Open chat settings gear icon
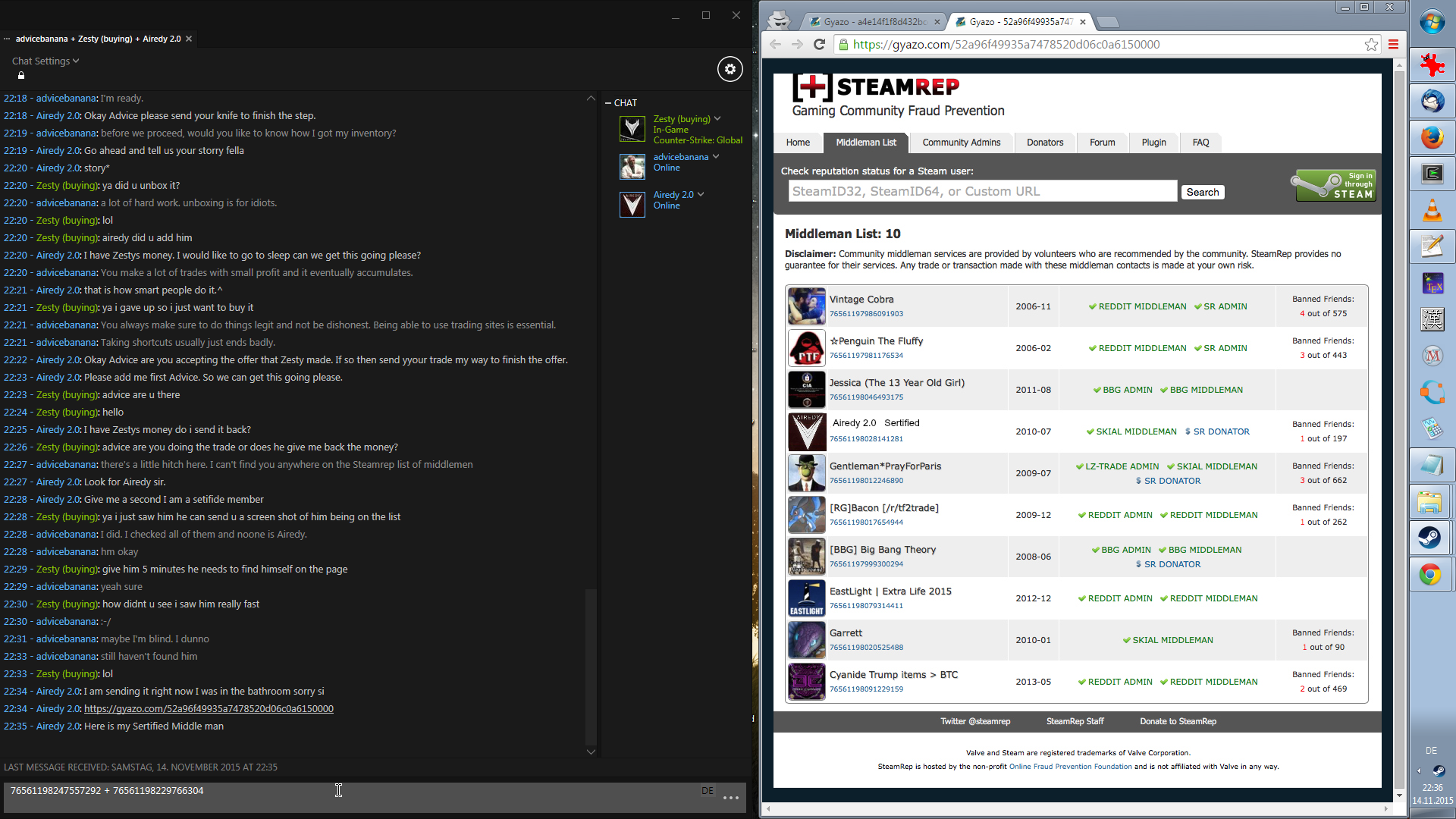The height and width of the screenshot is (819, 1456). pyautogui.click(x=730, y=69)
